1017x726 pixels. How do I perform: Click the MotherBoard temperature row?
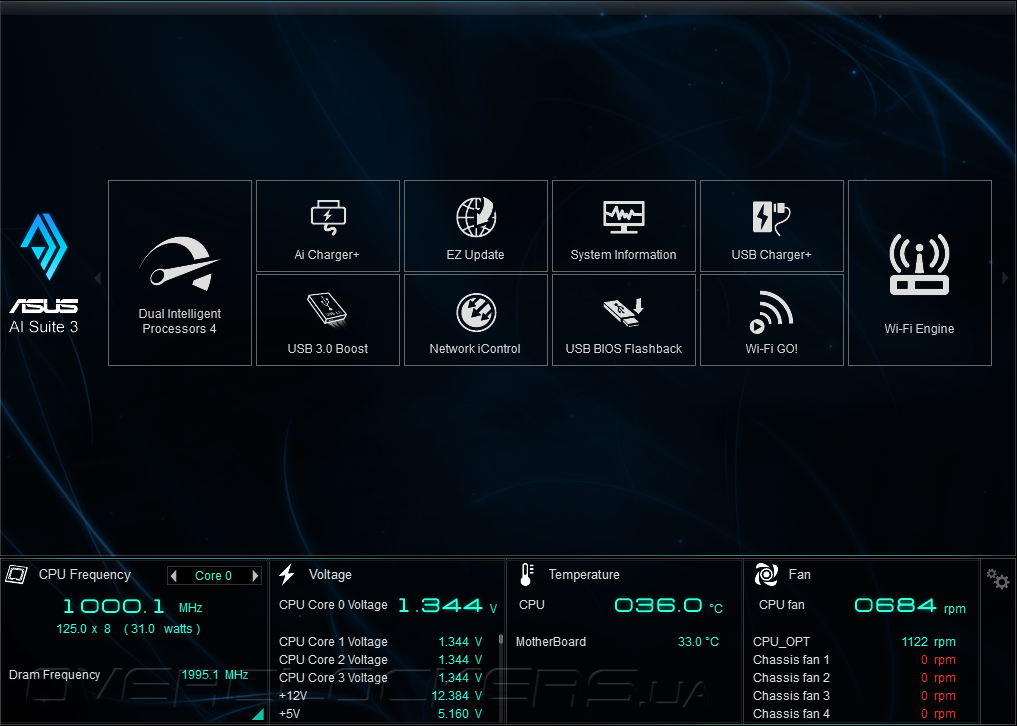pos(617,642)
